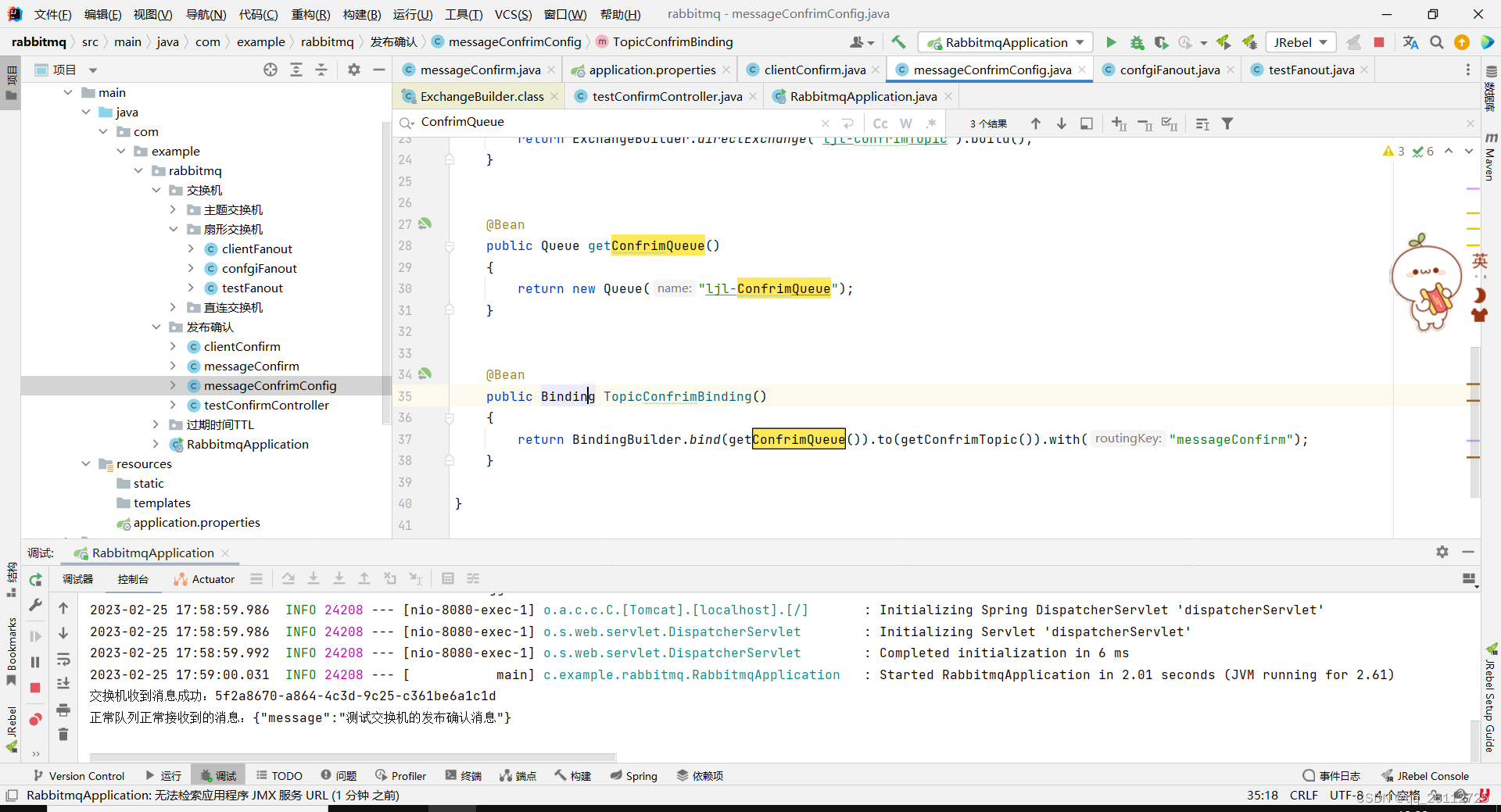The height and width of the screenshot is (812, 1501).
Task: Select opened file locate target icon
Action: (x=270, y=70)
